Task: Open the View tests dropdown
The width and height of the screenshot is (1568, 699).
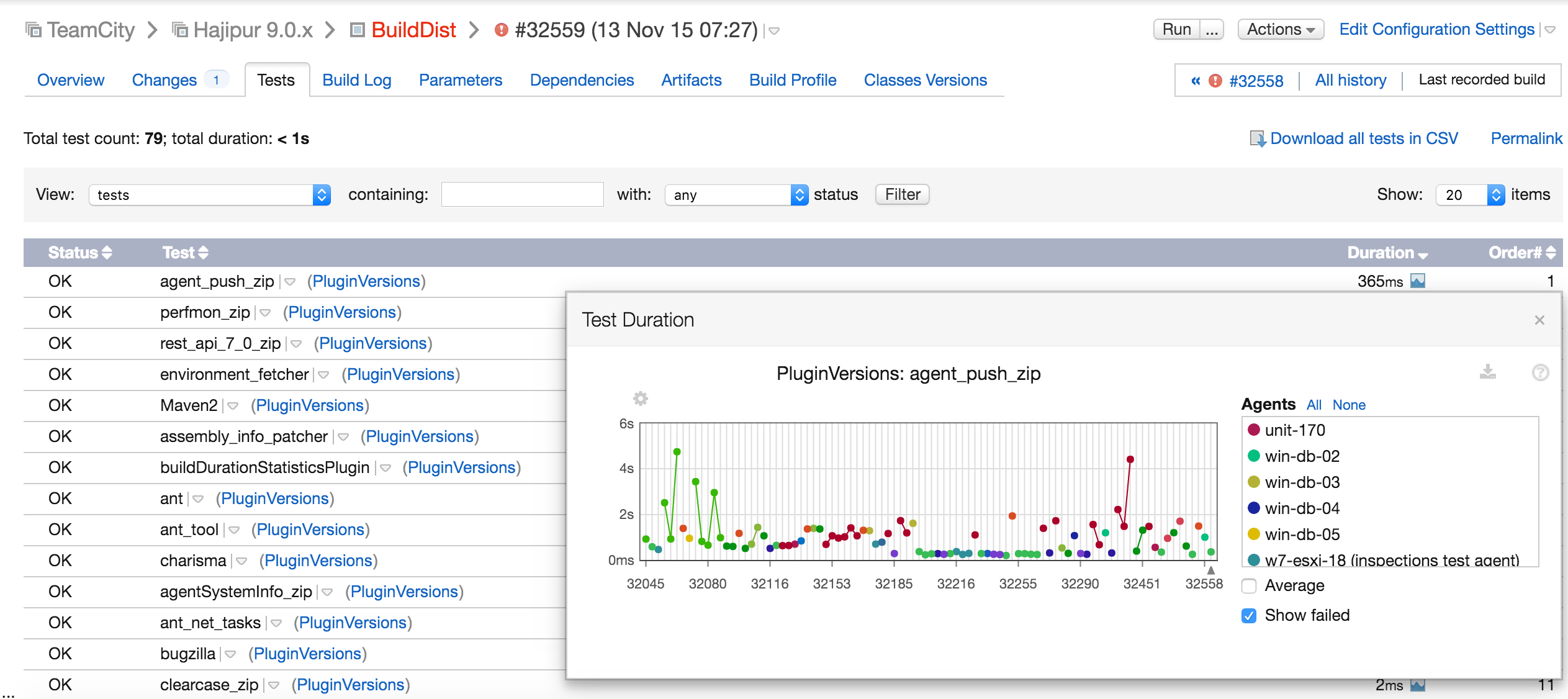Action: 209,195
